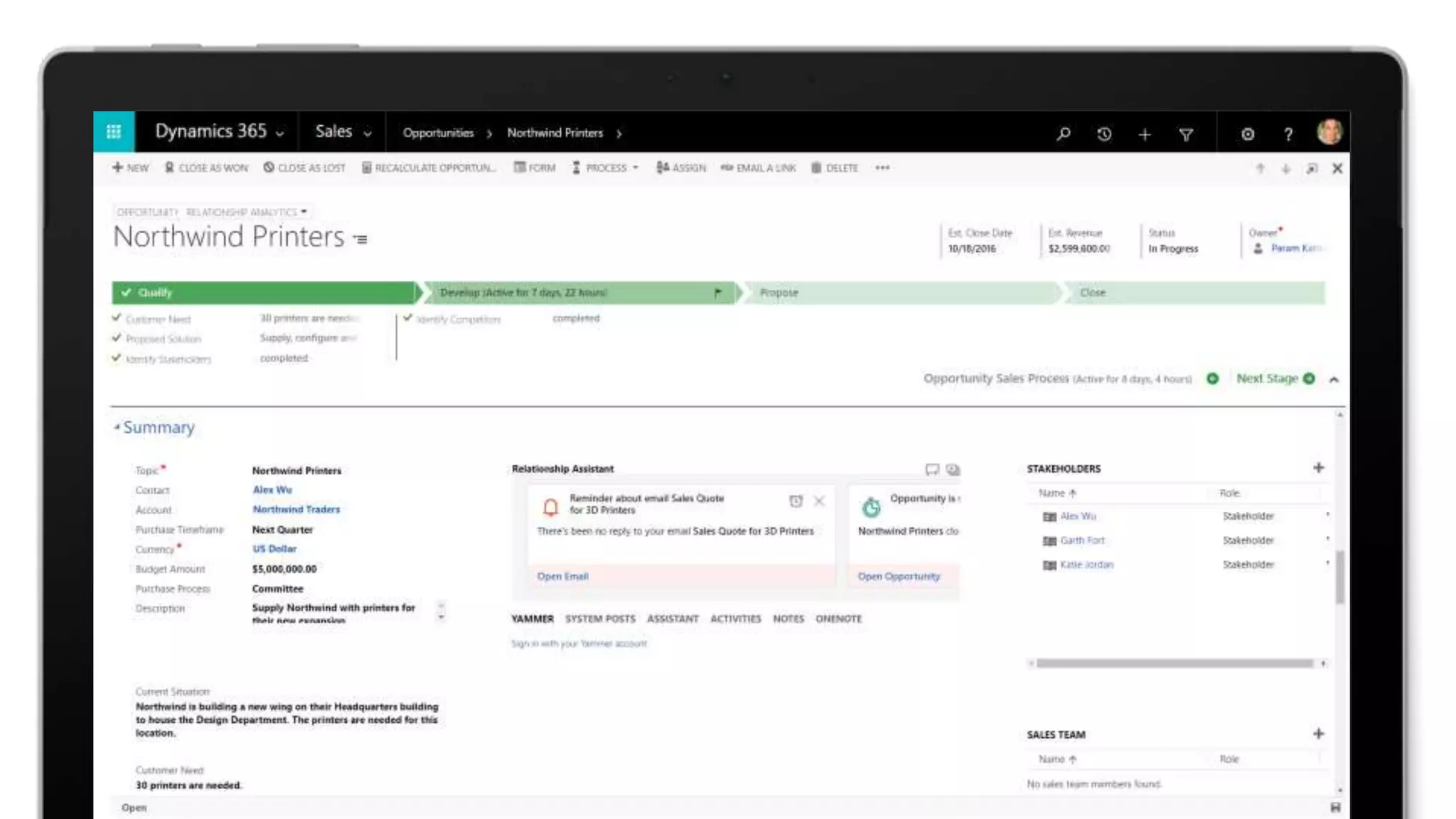Image resolution: width=1456 pixels, height=819 pixels.
Task: Switch to the OneNote tab
Action: (x=838, y=619)
